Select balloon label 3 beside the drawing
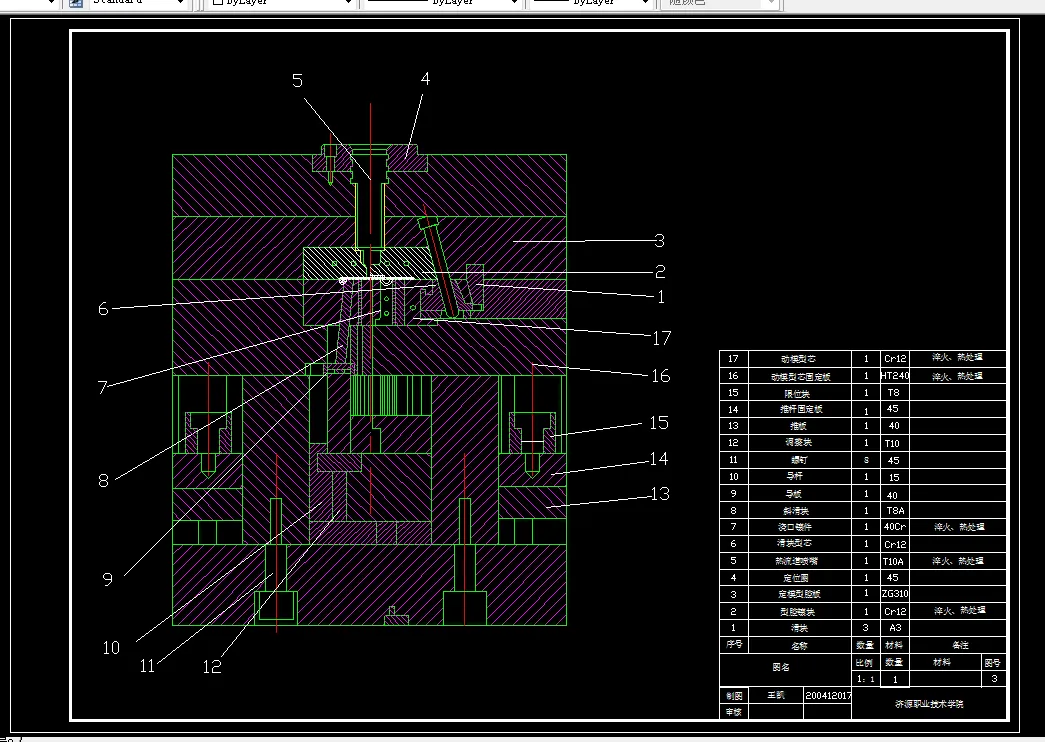This screenshot has height=742, width=1045. tap(659, 241)
